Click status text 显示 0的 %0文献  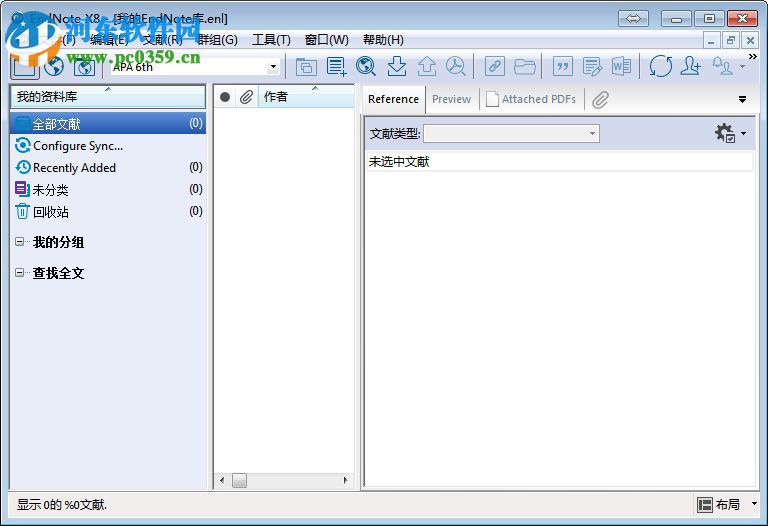click(x=62, y=504)
